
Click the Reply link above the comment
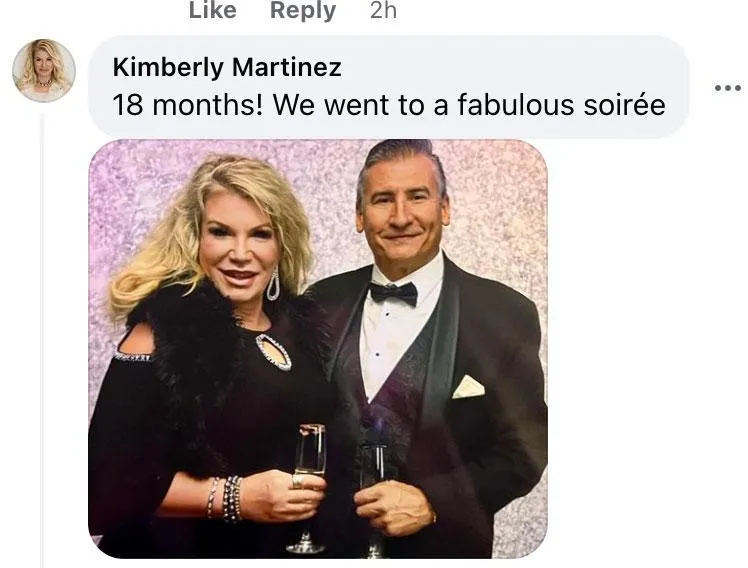click(x=303, y=11)
